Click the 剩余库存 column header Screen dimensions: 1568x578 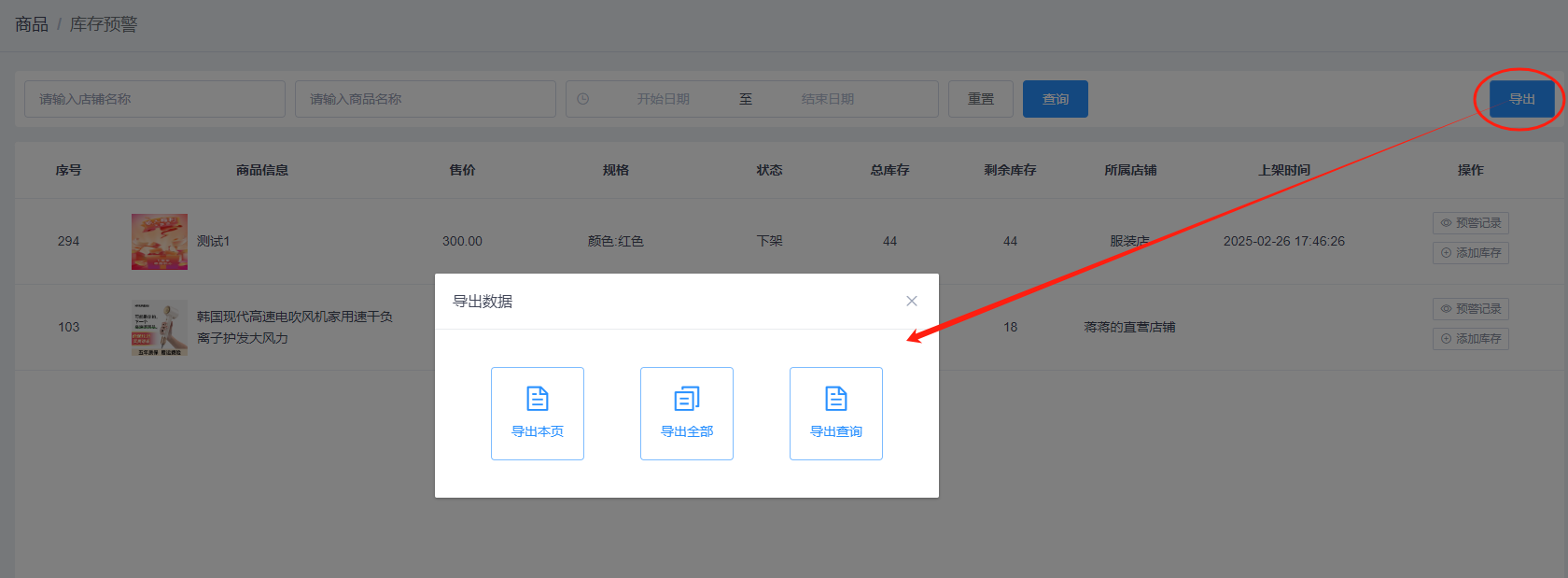pyautogui.click(x=1010, y=170)
